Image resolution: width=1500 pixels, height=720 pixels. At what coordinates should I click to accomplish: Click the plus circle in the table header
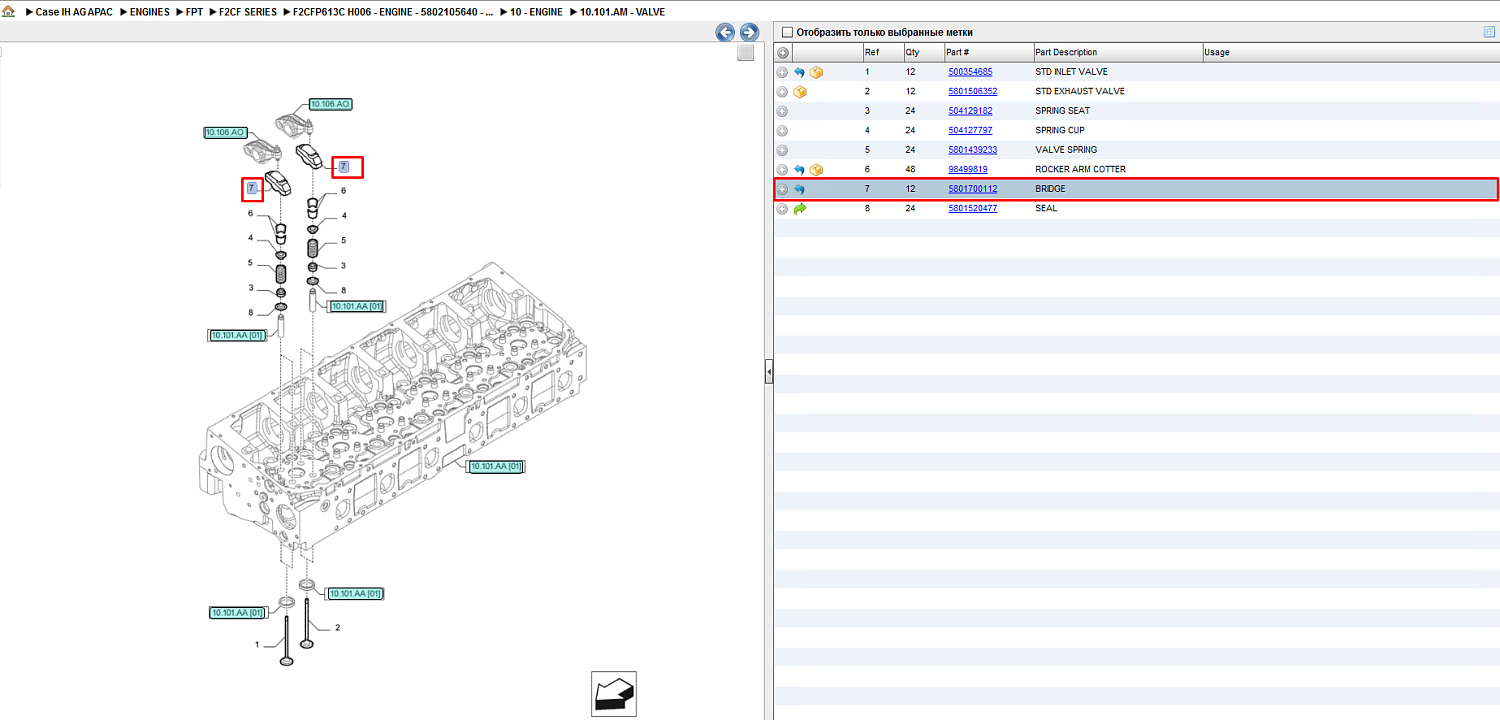[x=783, y=52]
